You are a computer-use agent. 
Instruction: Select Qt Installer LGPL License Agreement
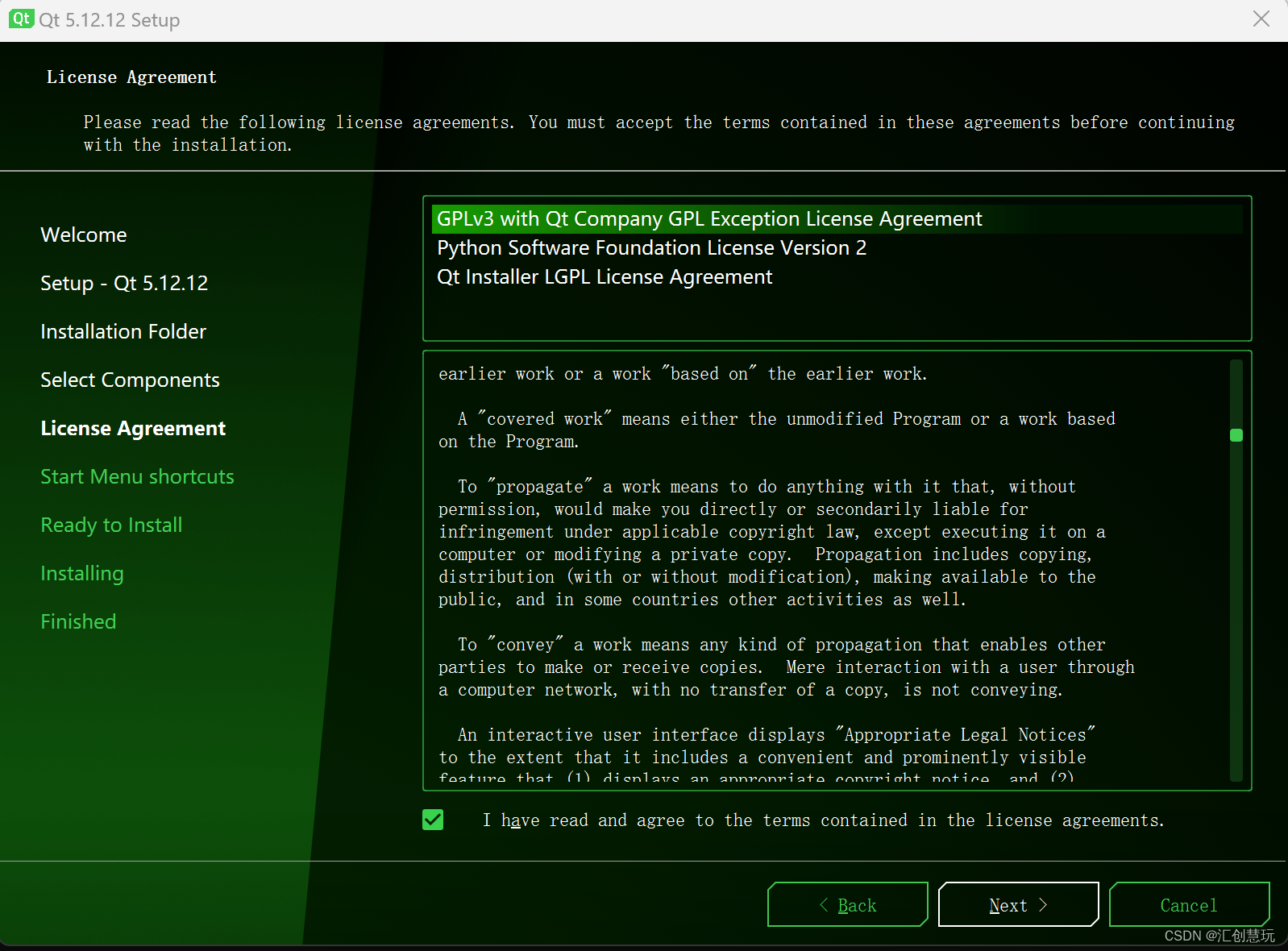(837, 277)
